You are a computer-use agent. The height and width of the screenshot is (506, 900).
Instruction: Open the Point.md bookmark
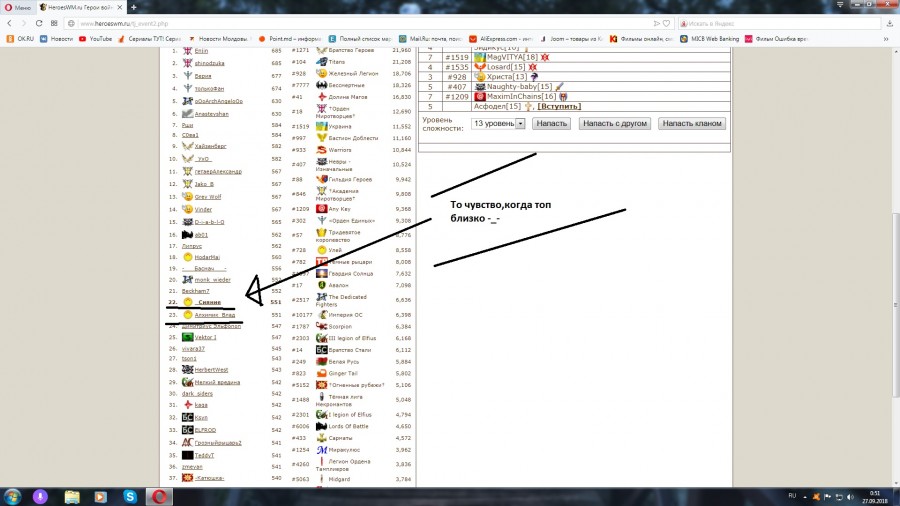tap(290, 39)
